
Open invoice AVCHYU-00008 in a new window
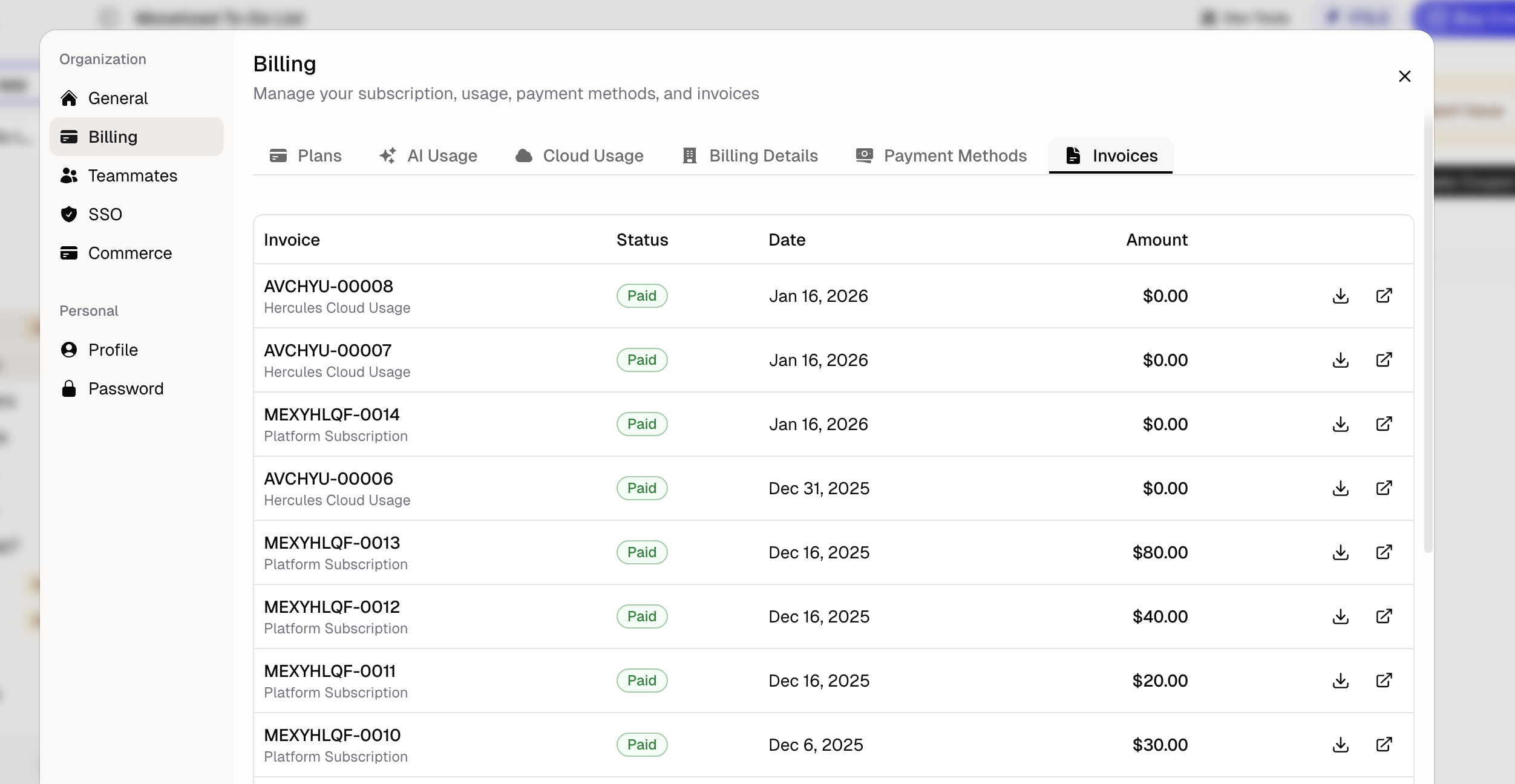tap(1384, 296)
